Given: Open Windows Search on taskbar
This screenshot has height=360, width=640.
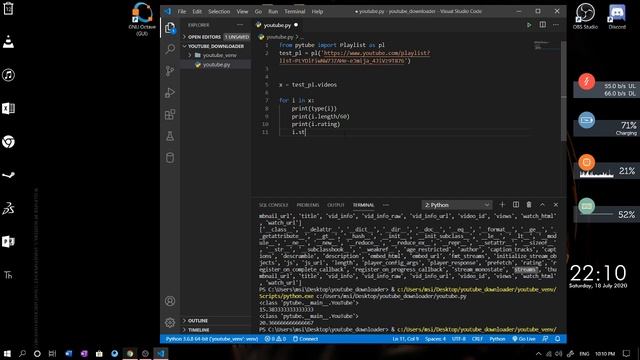Looking at the screenshot, I should [22, 353].
